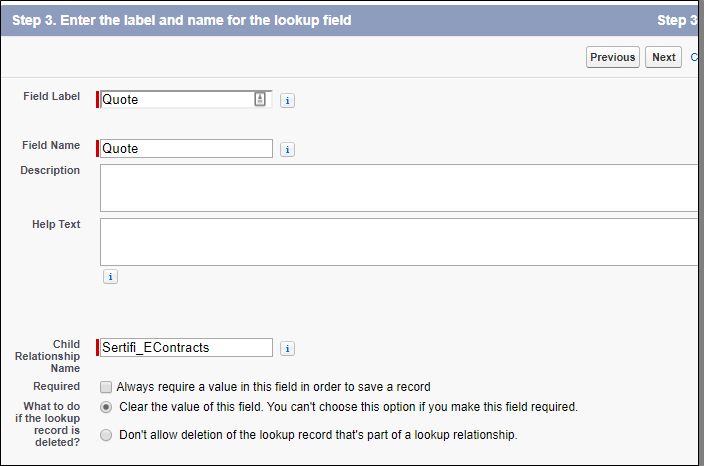Go back with the Previous button

612,57
